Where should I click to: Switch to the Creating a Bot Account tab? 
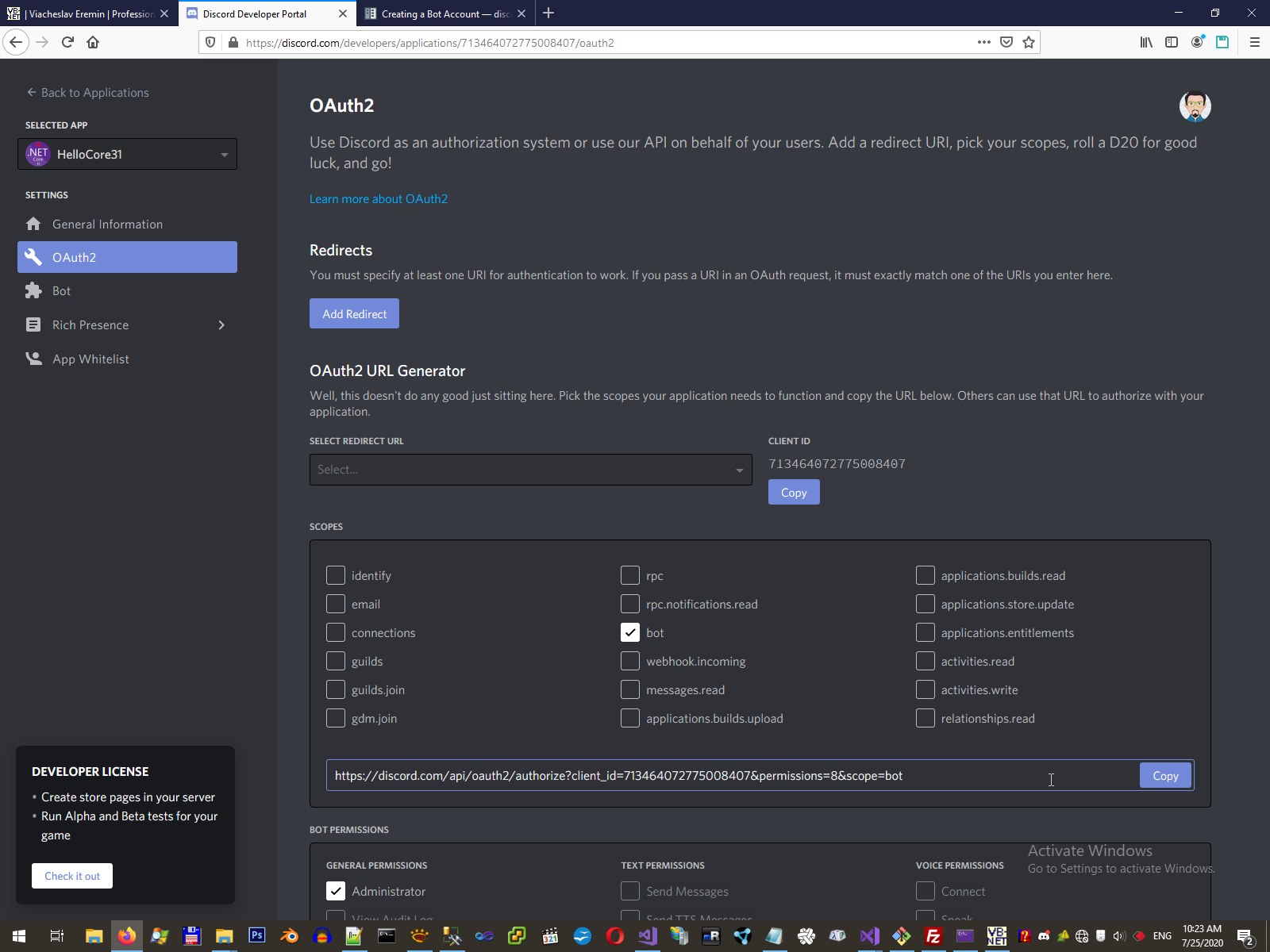pyautogui.click(x=445, y=13)
